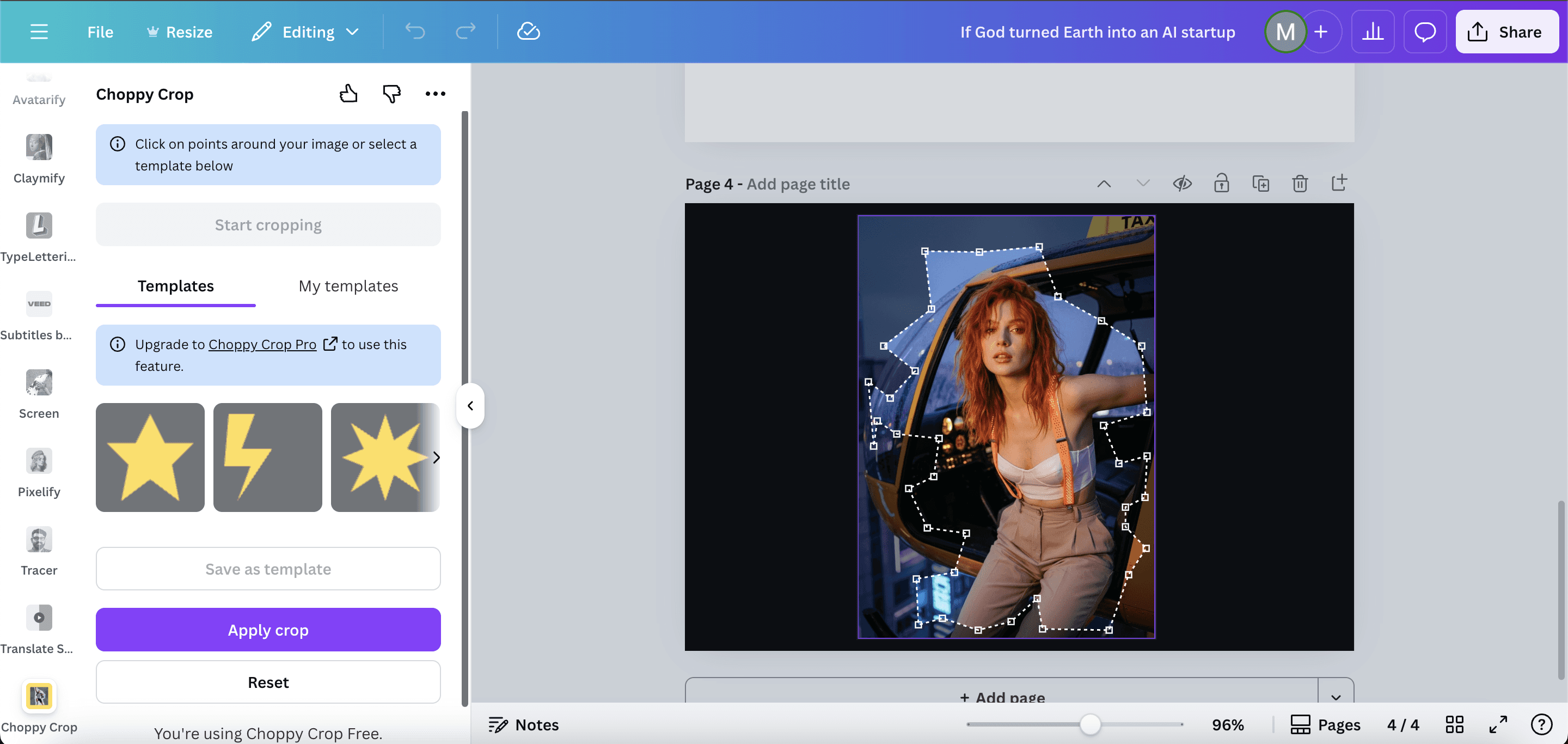
Task: Open the Choppy Crop Pro link
Action: [x=262, y=345]
